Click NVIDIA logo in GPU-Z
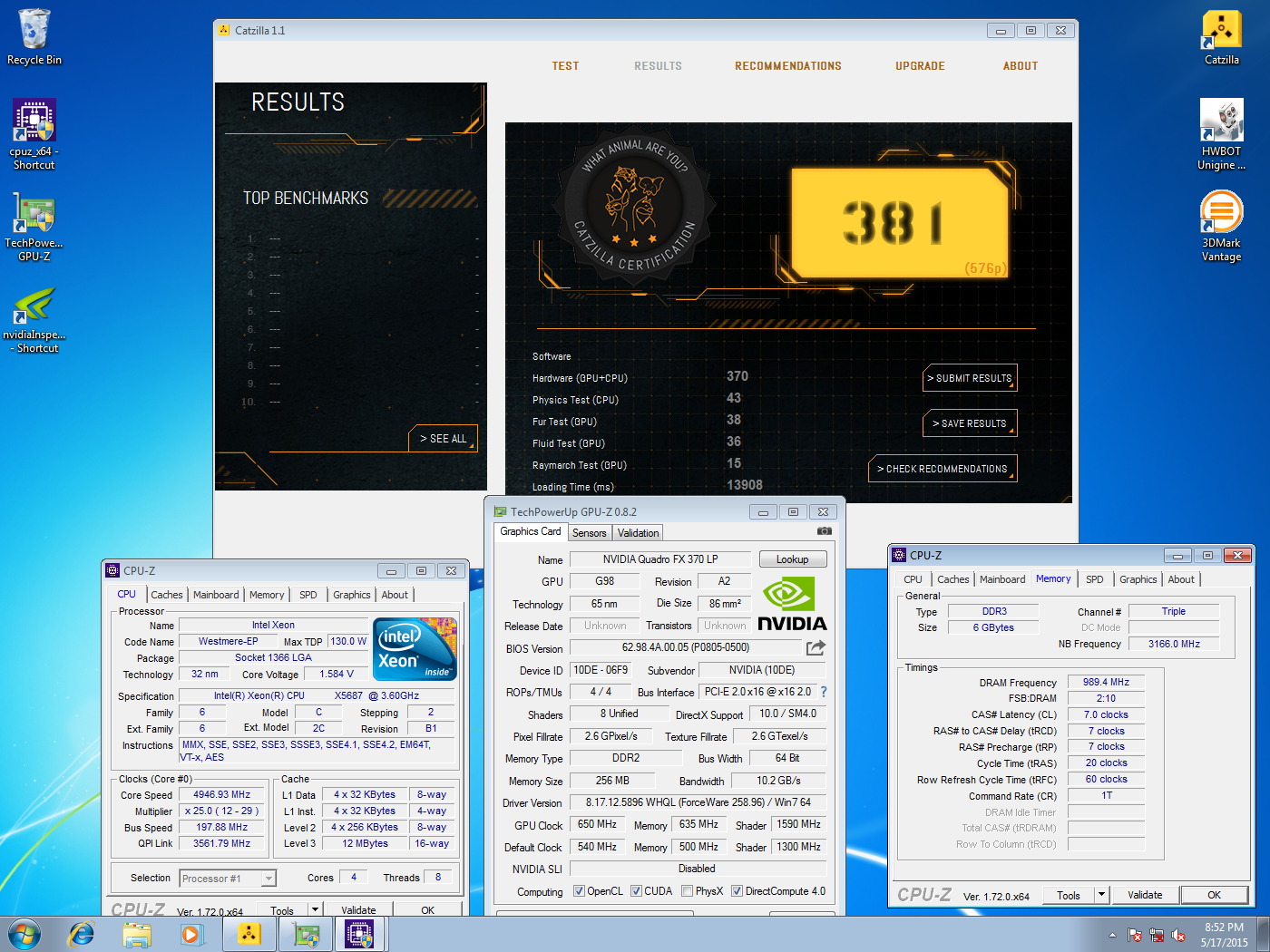 click(x=792, y=604)
